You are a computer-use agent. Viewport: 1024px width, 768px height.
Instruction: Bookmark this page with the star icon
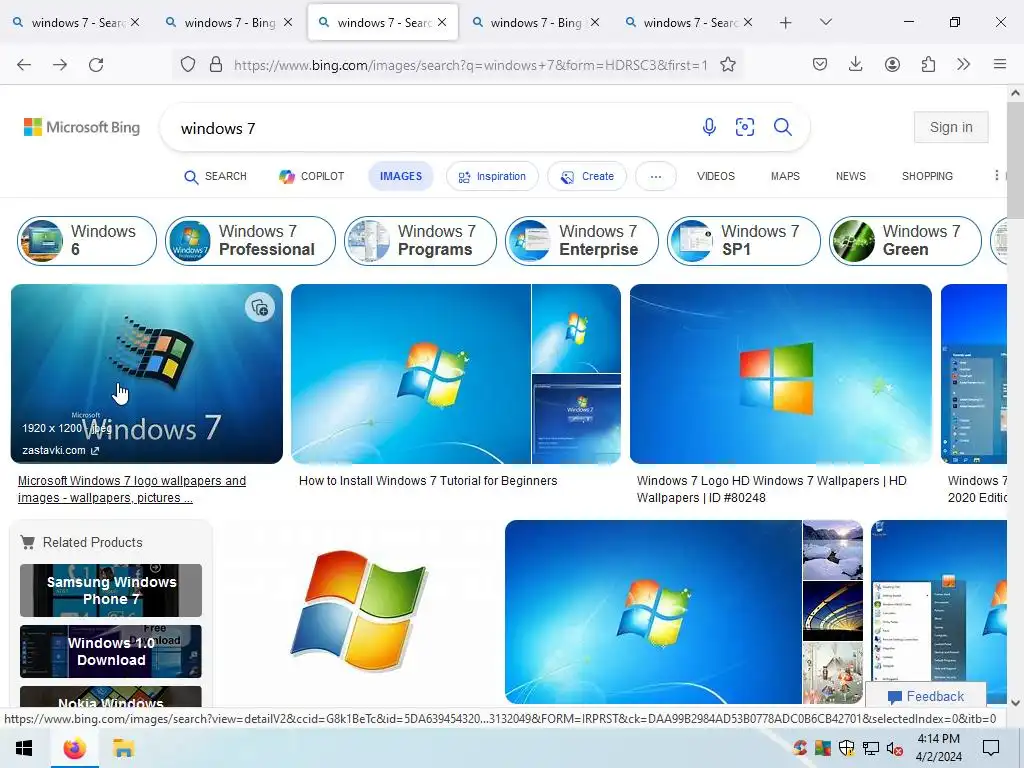coord(728,65)
